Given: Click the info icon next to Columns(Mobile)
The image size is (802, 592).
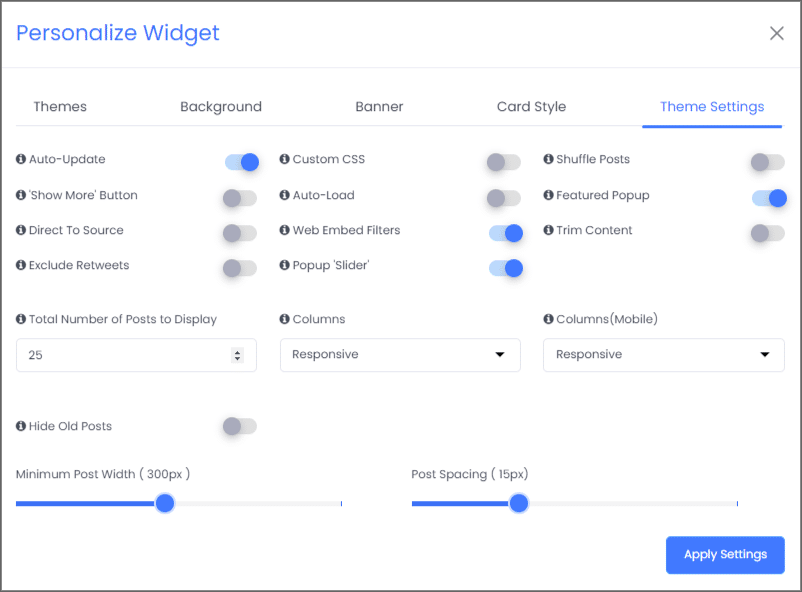Looking at the screenshot, I should (548, 319).
